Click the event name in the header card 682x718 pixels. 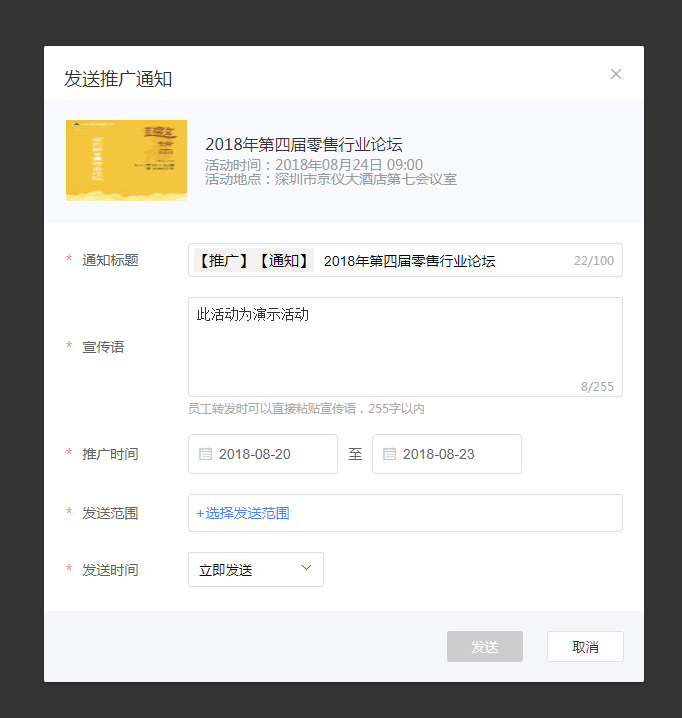[x=304, y=144]
